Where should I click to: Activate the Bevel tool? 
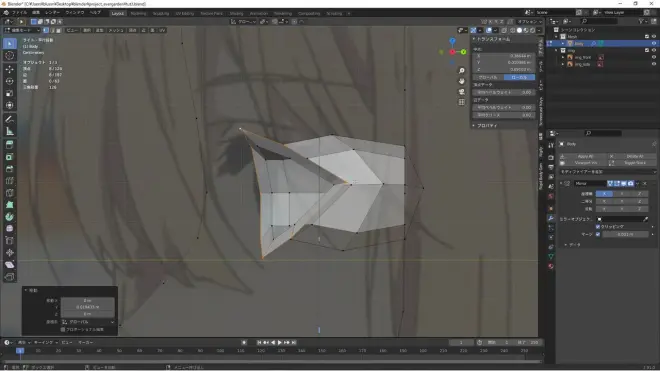[10, 169]
